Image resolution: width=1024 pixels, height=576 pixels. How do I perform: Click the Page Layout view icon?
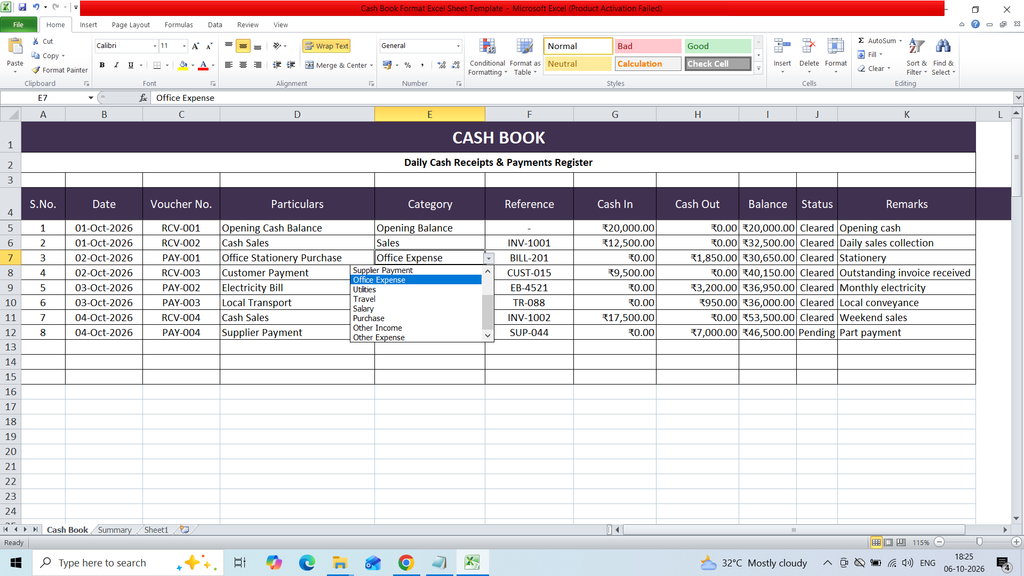pos(889,543)
